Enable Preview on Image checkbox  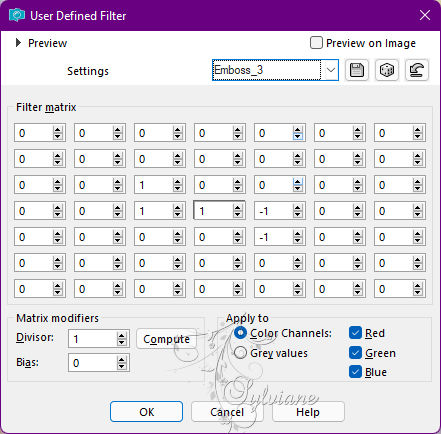point(316,43)
